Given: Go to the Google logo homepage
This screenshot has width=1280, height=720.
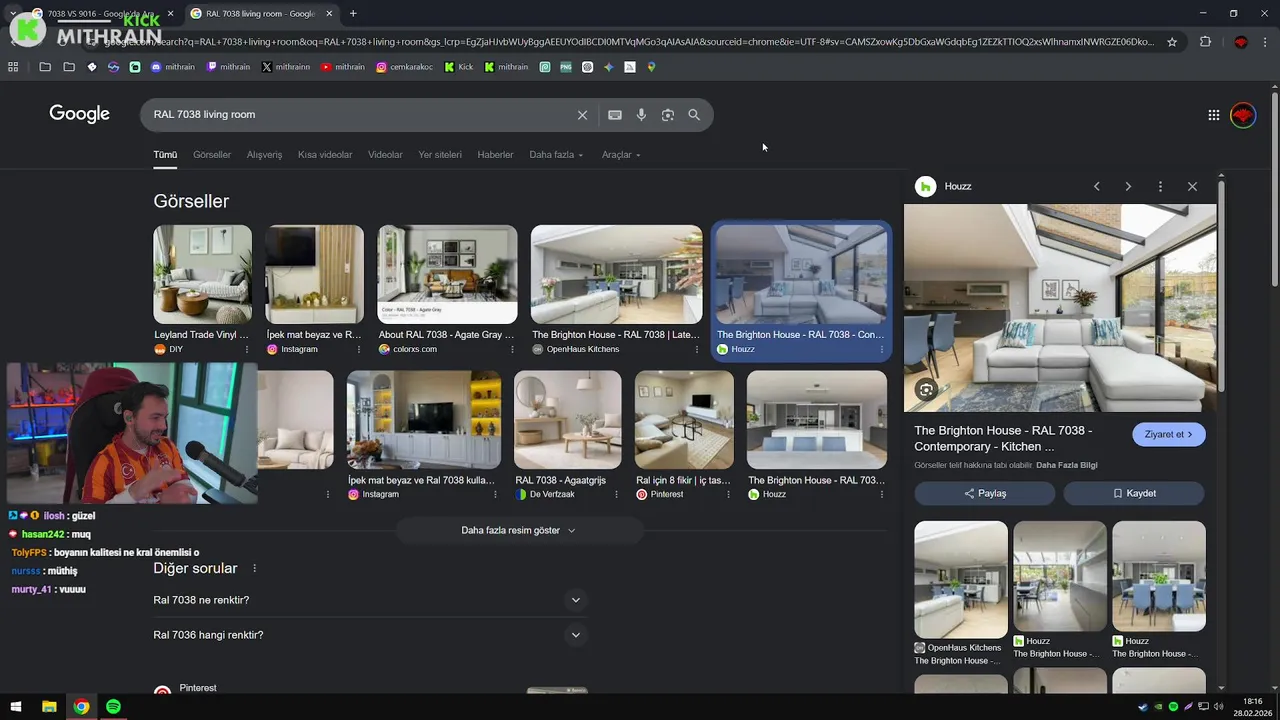Looking at the screenshot, I should pyautogui.click(x=79, y=114).
